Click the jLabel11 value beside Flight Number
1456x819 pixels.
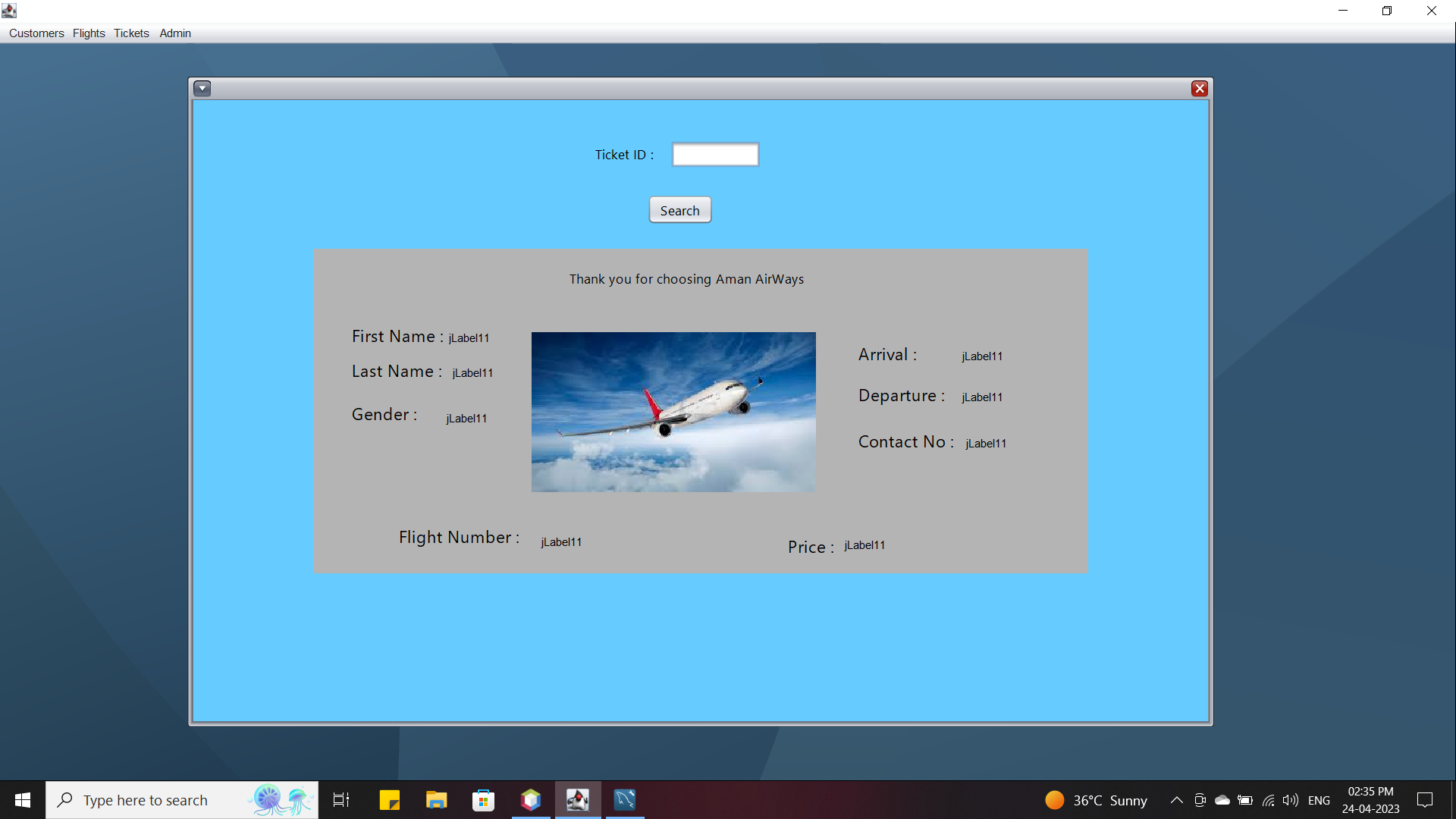(x=561, y=541)
